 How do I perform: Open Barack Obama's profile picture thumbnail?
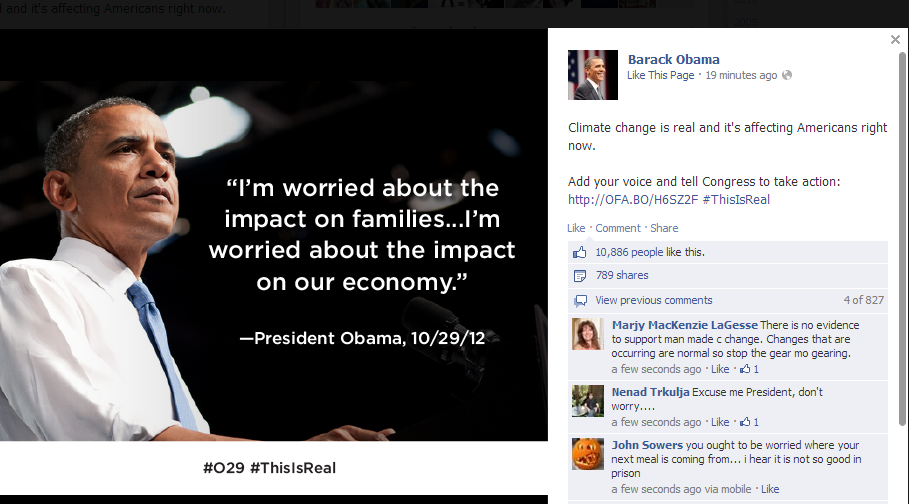click(x=592, y=75)
